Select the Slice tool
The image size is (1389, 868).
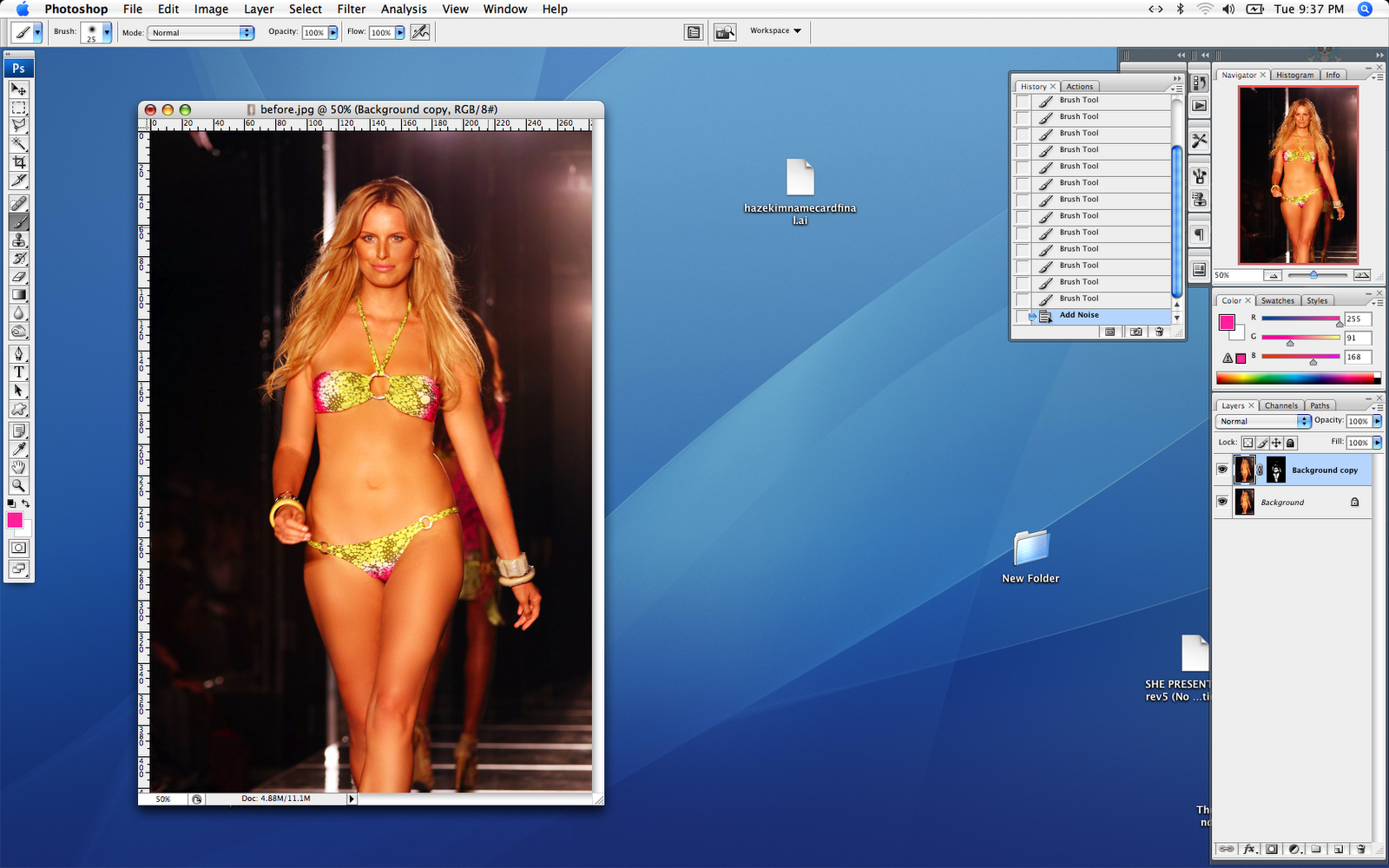tap(18, 181)
